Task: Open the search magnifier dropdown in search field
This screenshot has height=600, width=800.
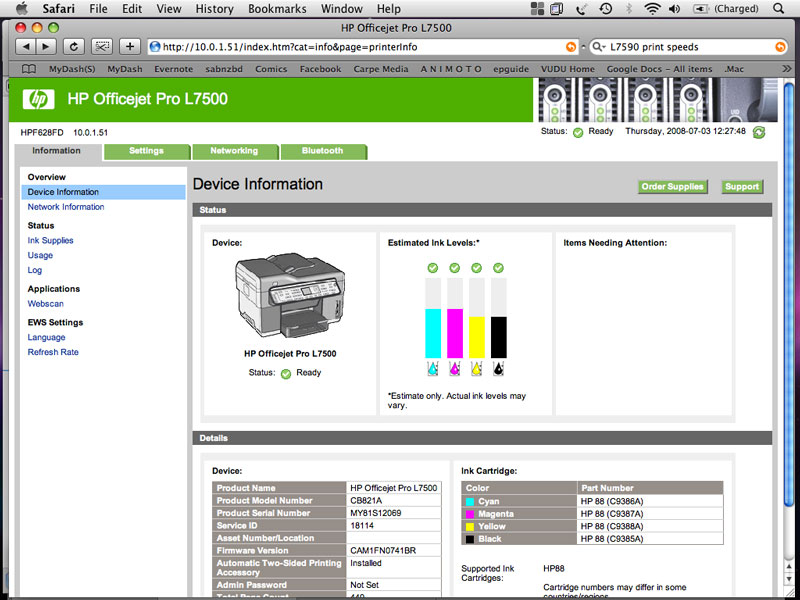Action: click(x=598, y=47)
